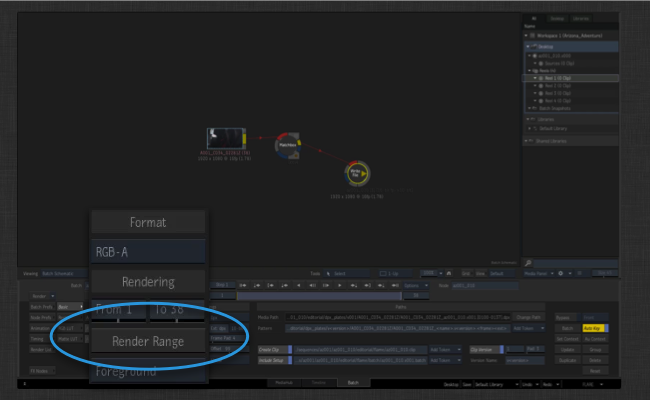Click the Update button

click(x=568, y=349)
